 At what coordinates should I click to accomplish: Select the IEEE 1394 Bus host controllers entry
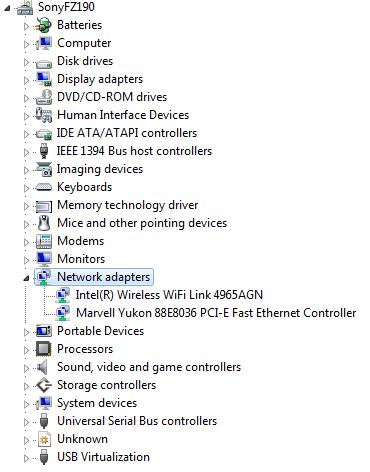pos(134,151)
